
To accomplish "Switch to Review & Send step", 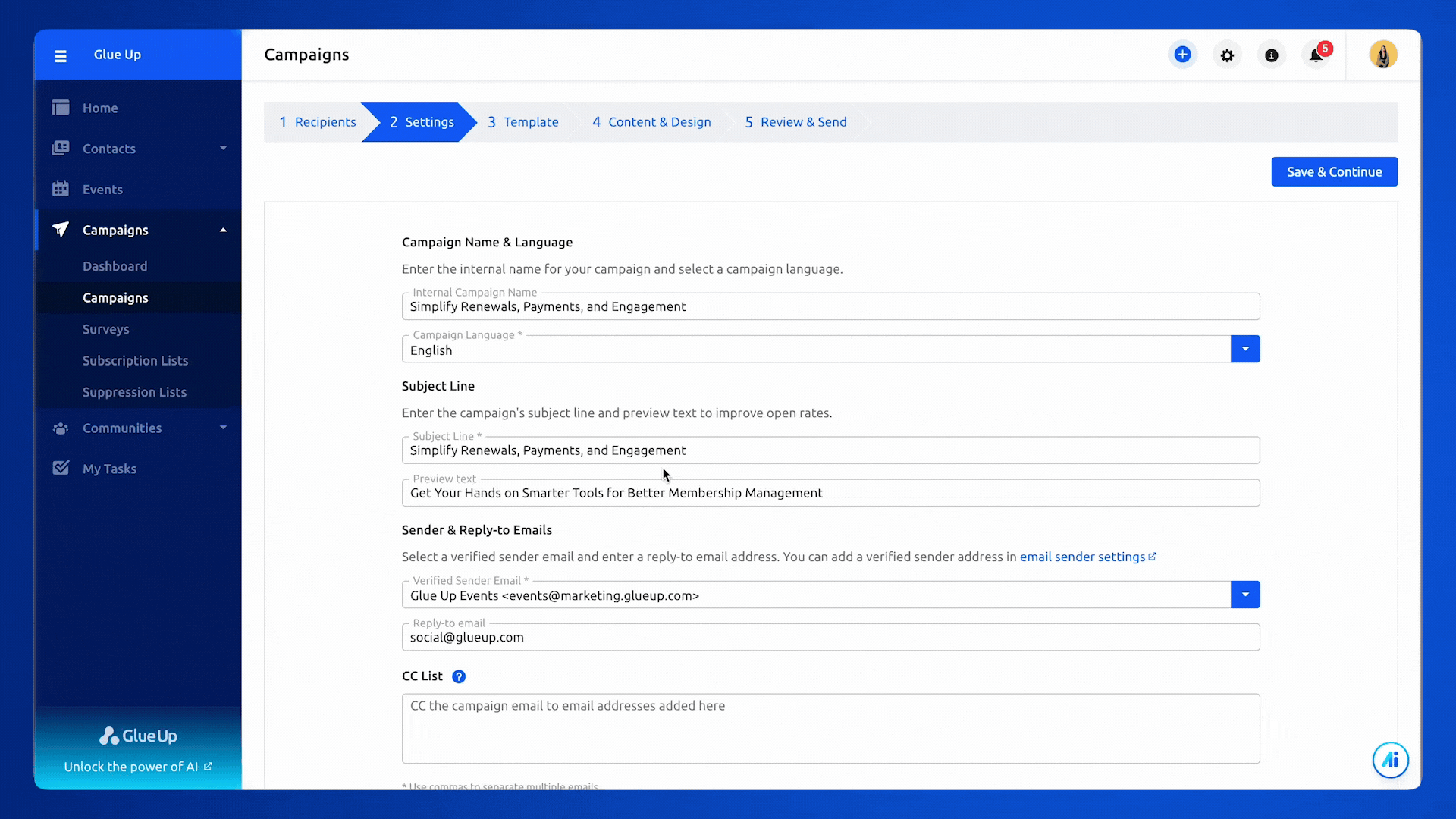I will click(x=795, y=122).
